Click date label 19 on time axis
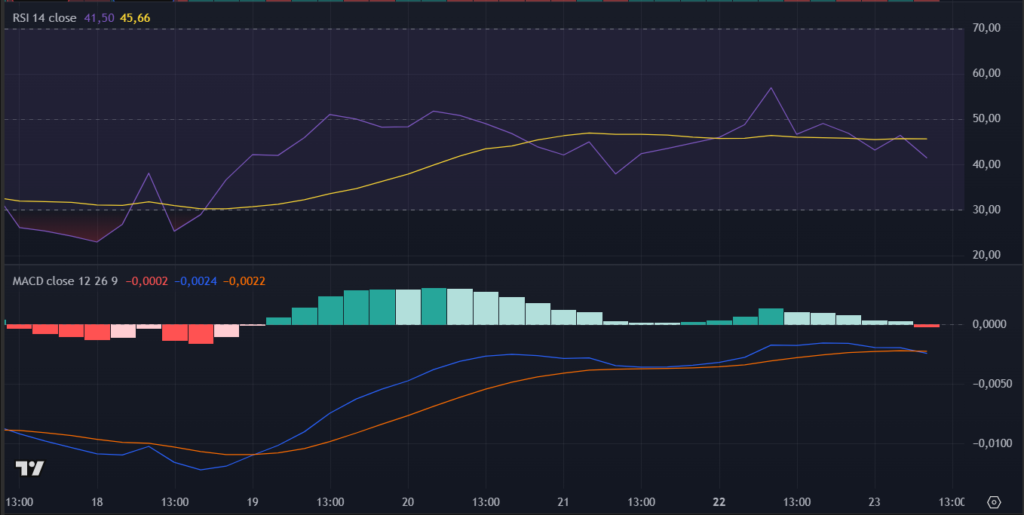The height and width of the screenshot is (515, 1024). click(253, 502)
